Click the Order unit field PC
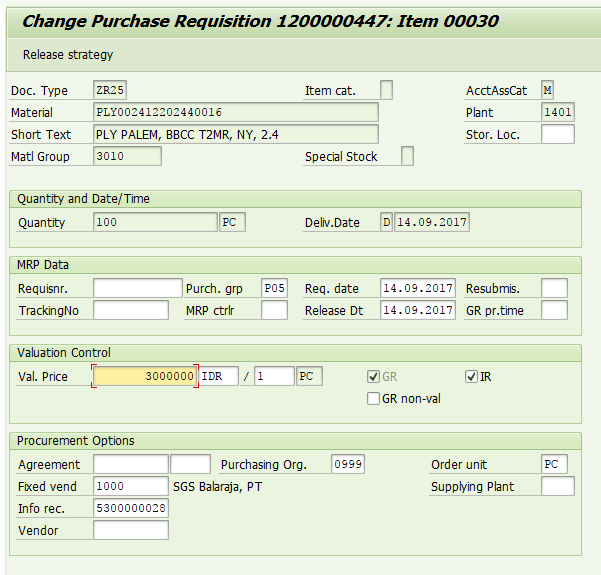 554,464
